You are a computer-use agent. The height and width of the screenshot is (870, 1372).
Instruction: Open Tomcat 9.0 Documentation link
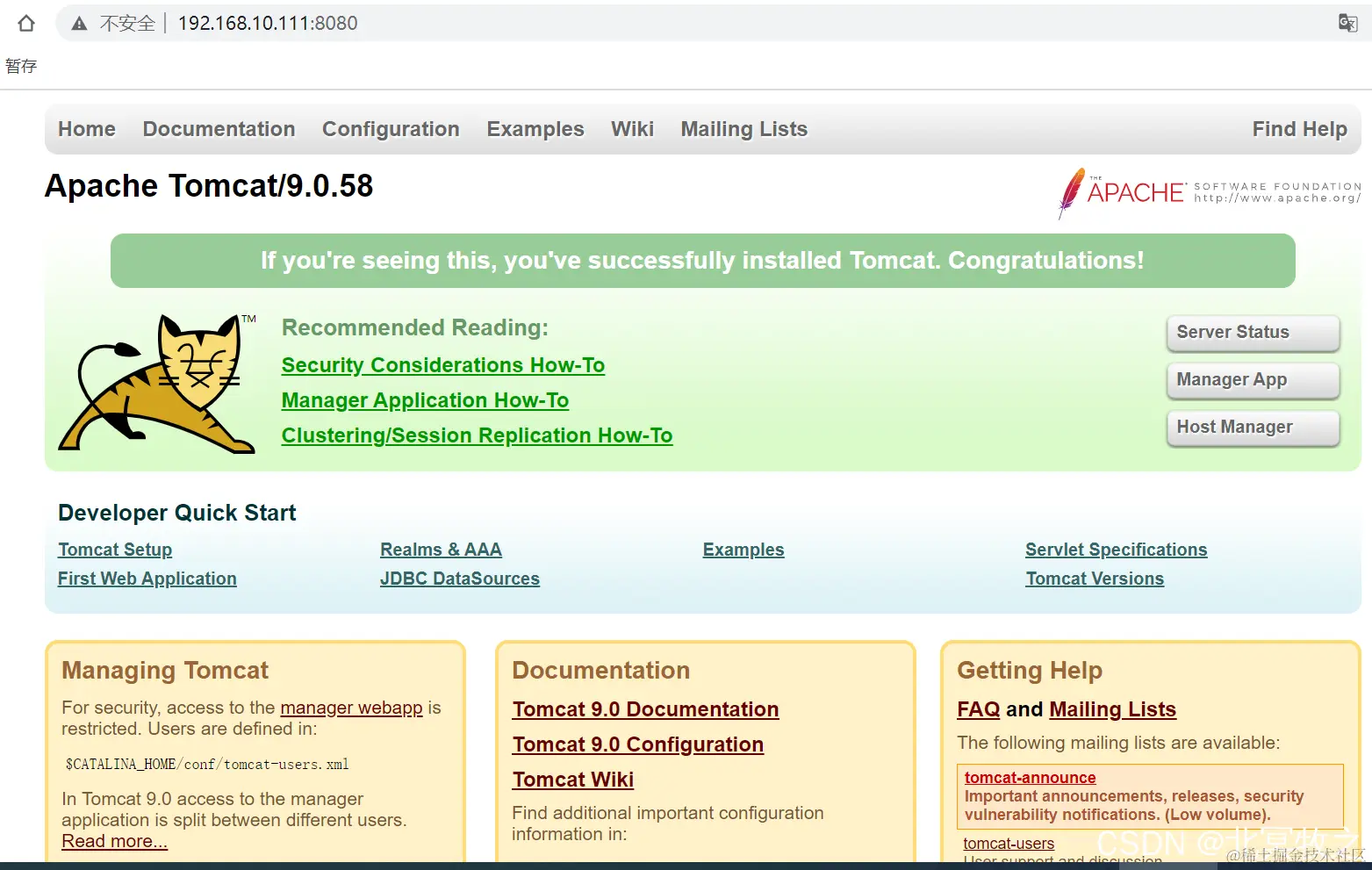click(x=645, y=709)
